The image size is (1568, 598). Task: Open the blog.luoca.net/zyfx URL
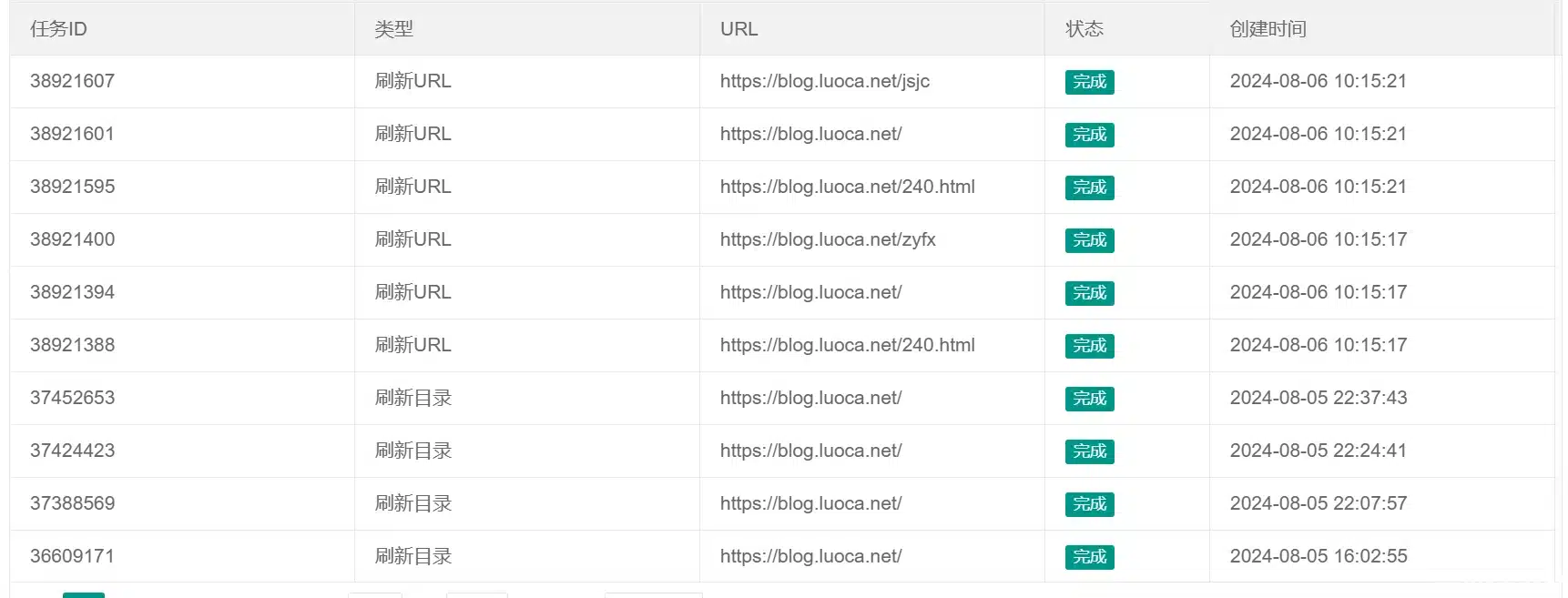point(827,239)
